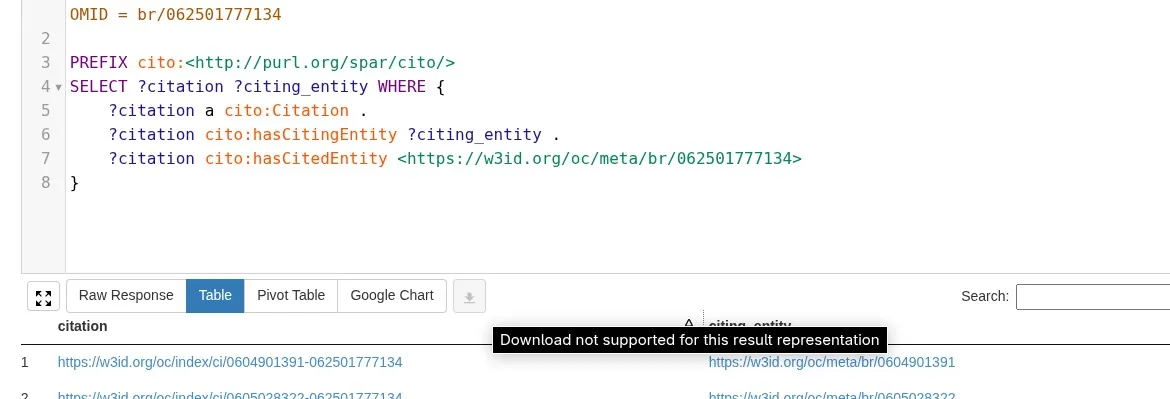Screen dimensions: 1170x399
Task: Select the Table results tab
Action: click(x=215, y=295)
